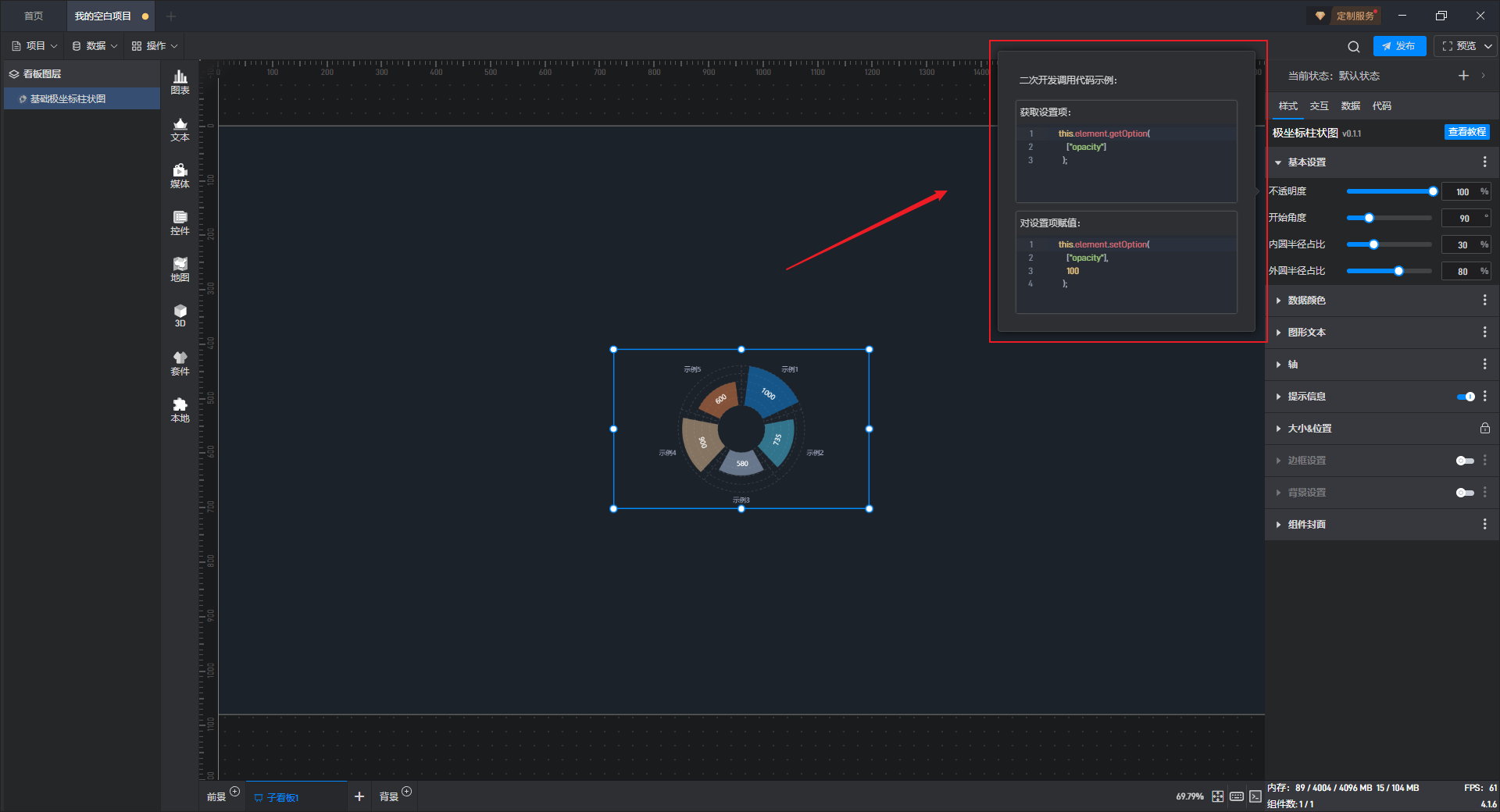Click the search magnifier icon in toolbar

[1354, 46]
